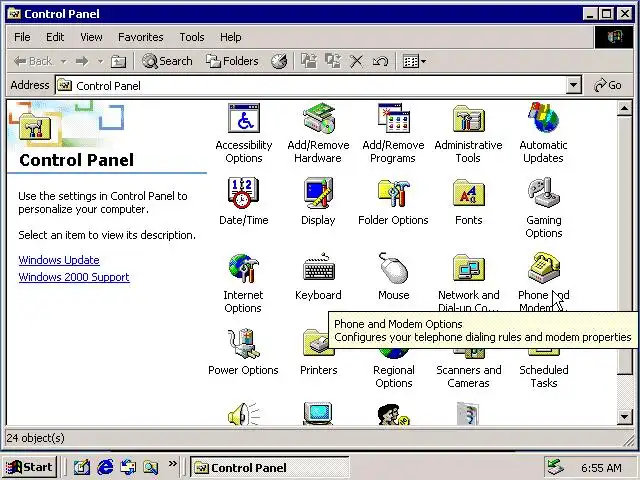Click the Address bar text field

point(311,85)
